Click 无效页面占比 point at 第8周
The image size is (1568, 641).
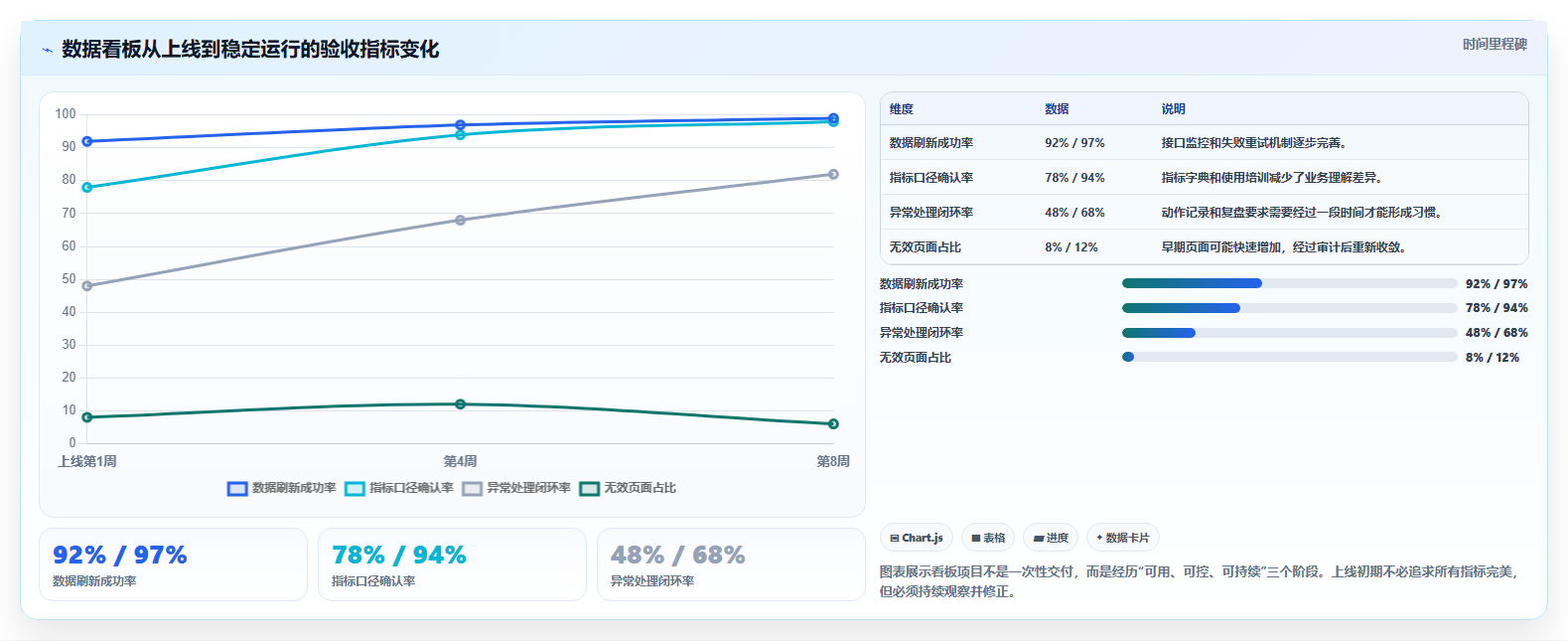click(x=833, y=424)
